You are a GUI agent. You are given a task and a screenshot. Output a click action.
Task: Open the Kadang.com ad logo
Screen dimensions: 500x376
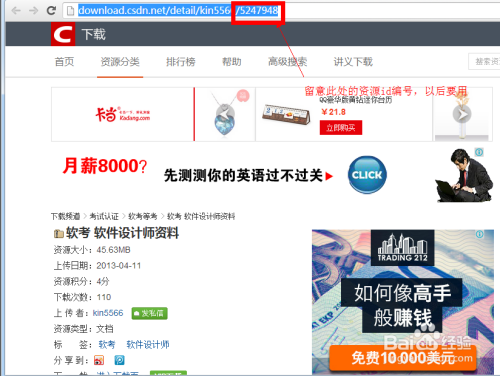(123, 114)
